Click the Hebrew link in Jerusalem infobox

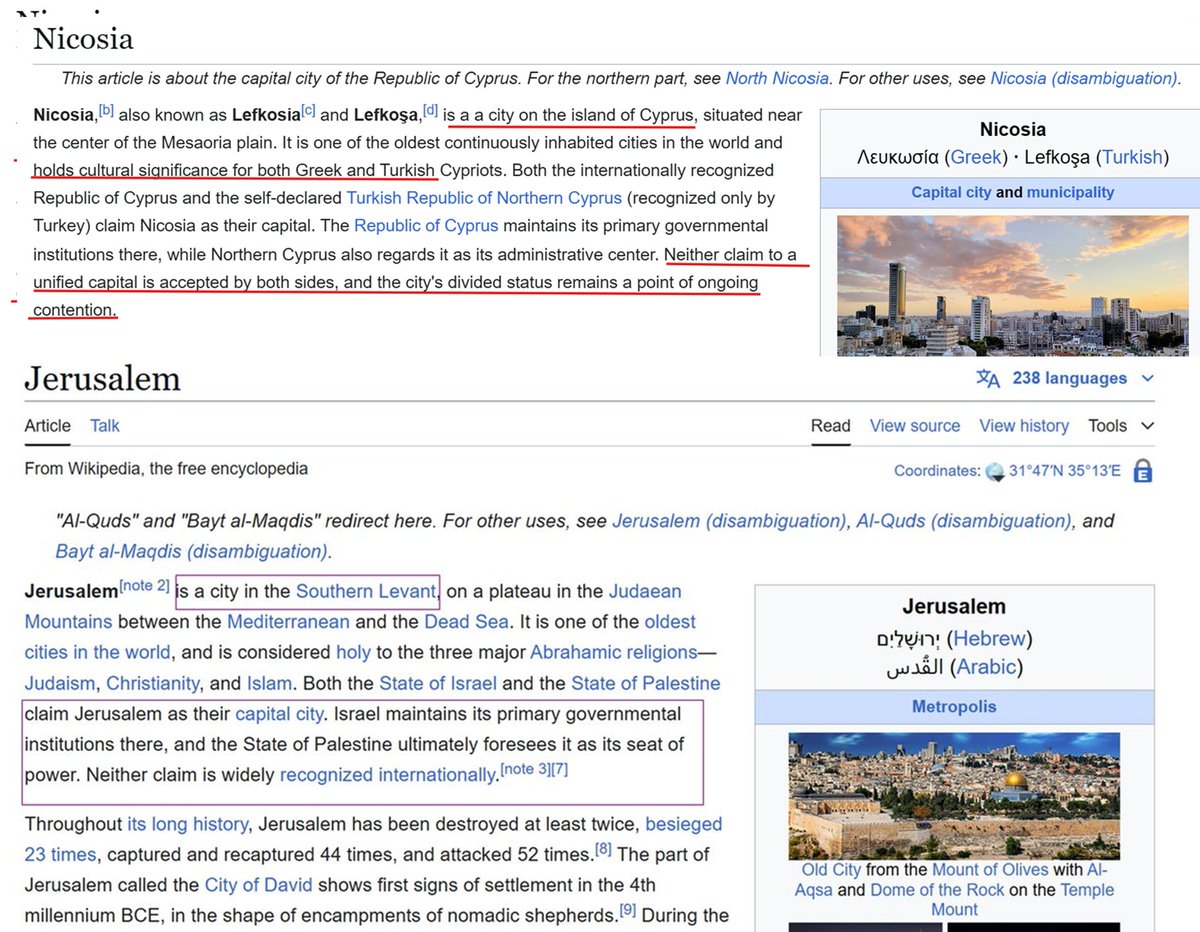[x=990, y=638]
